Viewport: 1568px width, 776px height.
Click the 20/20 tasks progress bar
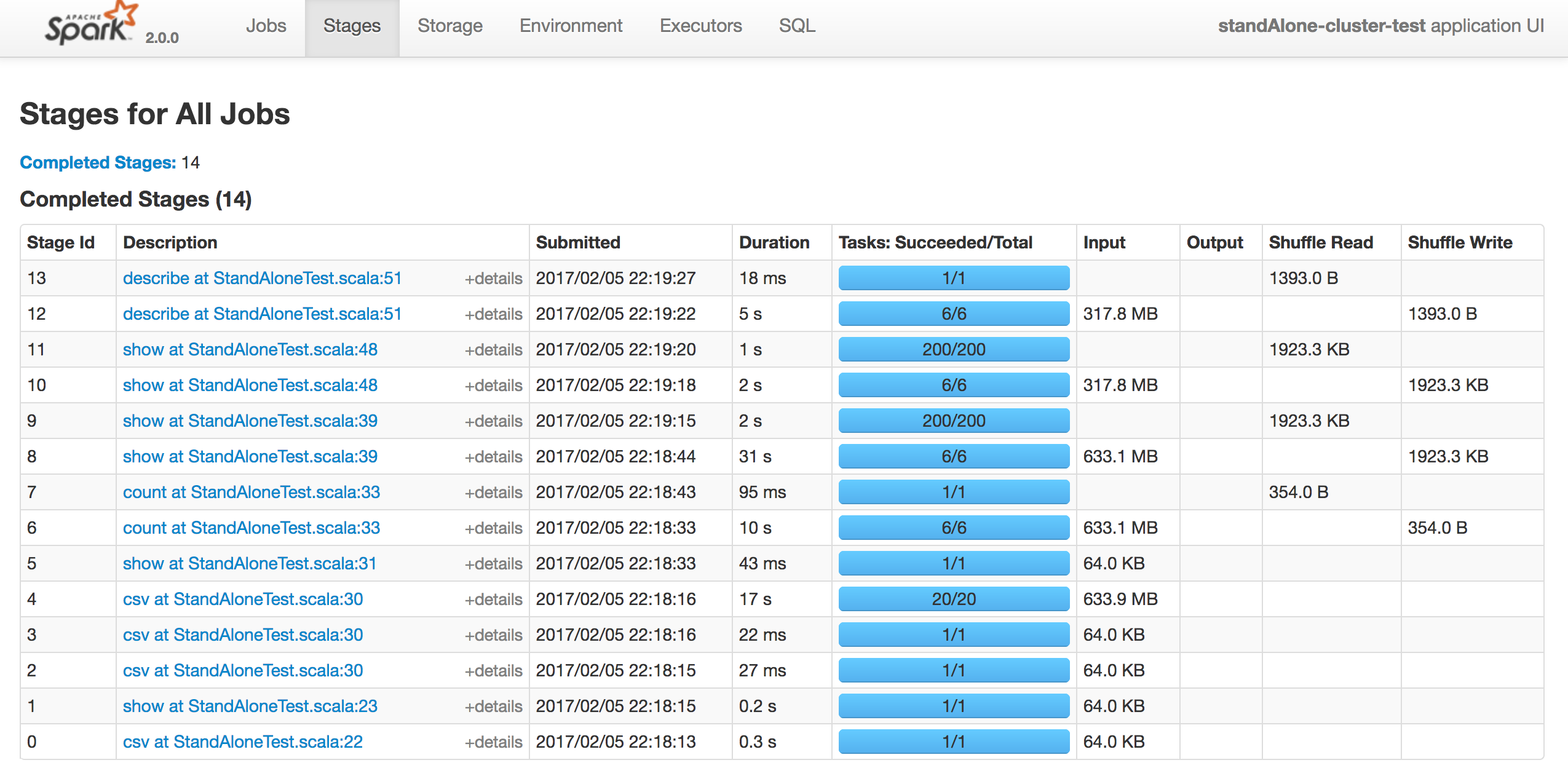(x=954, y=599)
